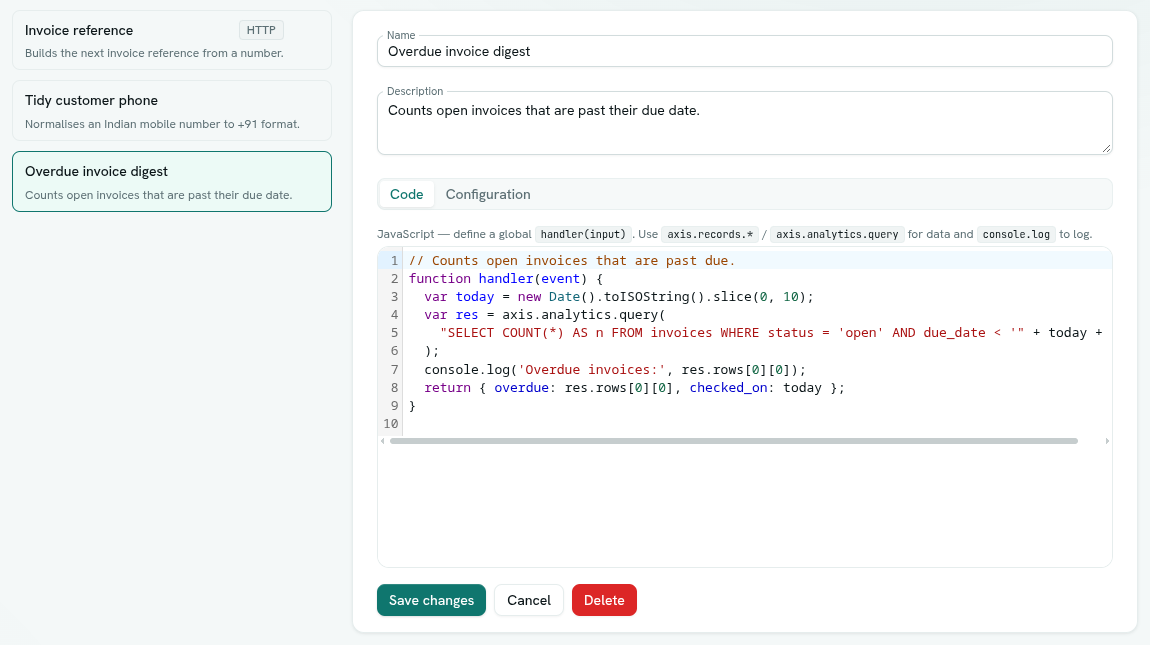Click the closing brace on line 9
The width and height of the screenshot is (1150, 645).
(412, 405)
